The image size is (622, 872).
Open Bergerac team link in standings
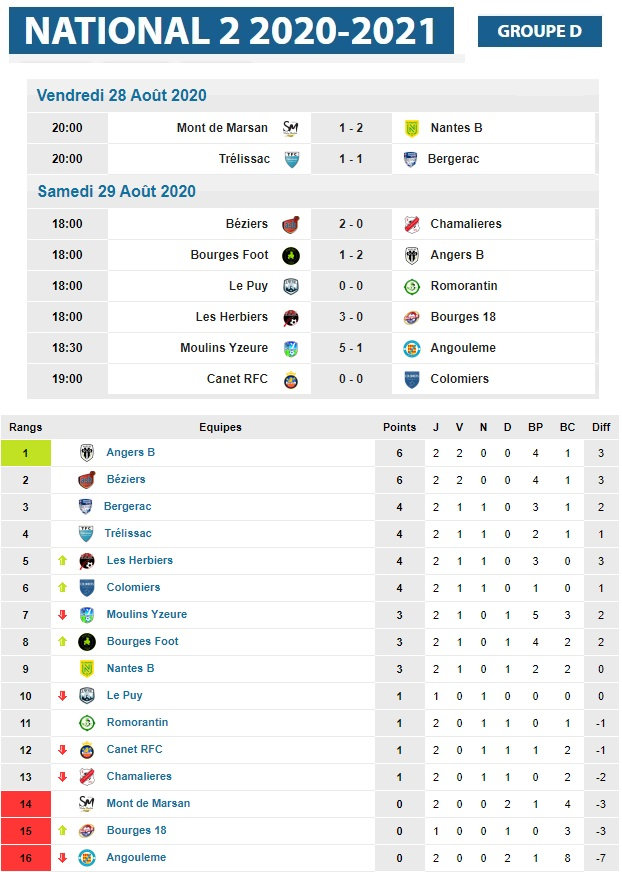[x=127, y=507]
